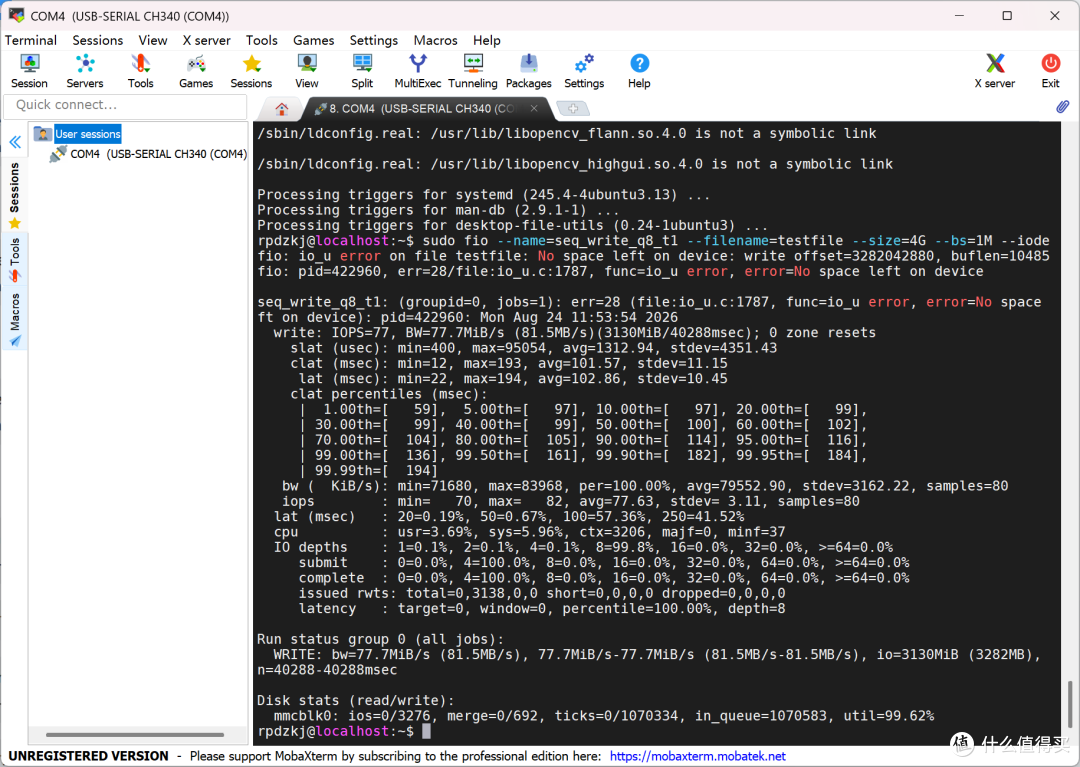Start the X server toolbar icon
The height and width of the screenshot is (767, 1080).
click(x=995, y=72)
